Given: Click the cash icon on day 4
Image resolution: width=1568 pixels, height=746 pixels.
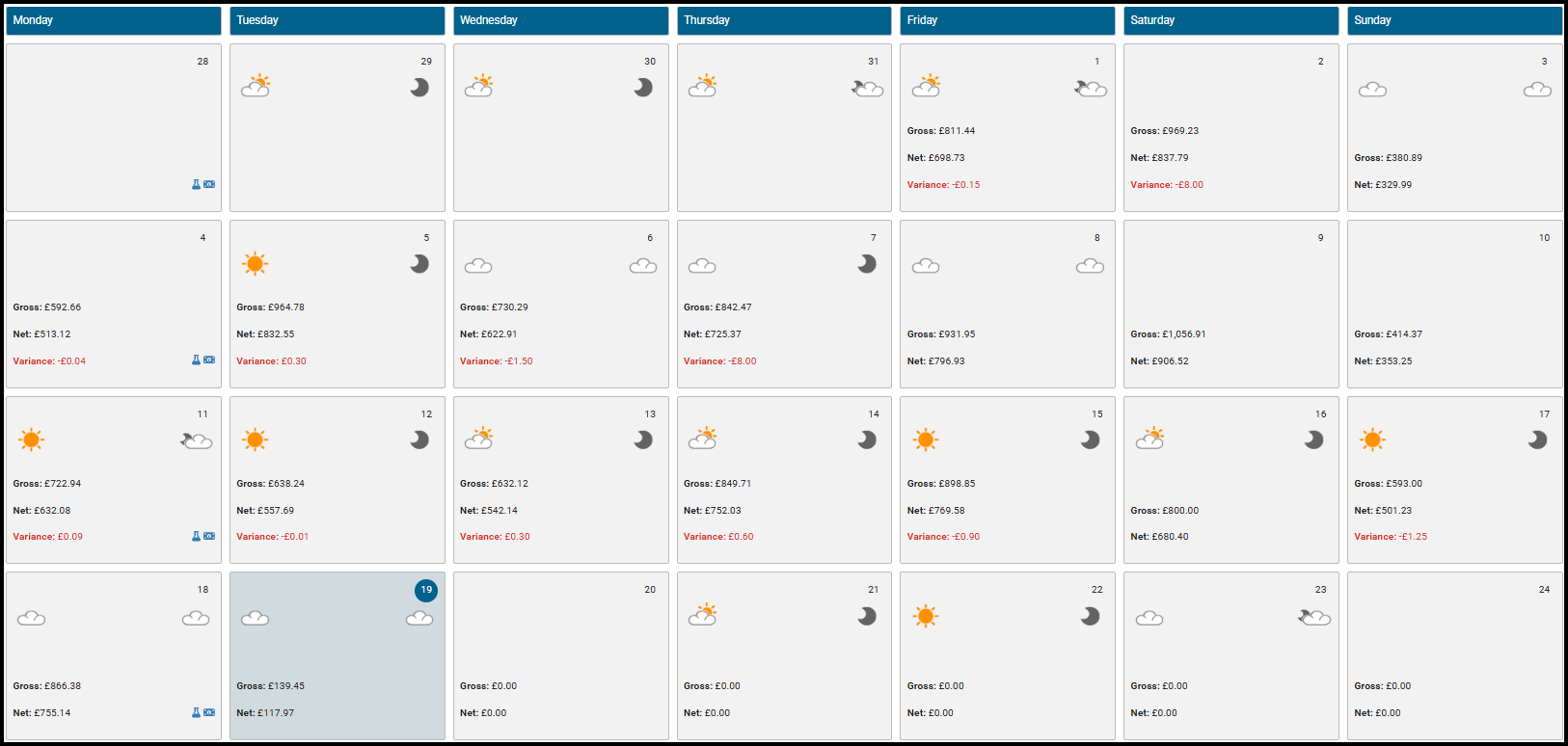Looking at the screenshot, I should point(209,360).
